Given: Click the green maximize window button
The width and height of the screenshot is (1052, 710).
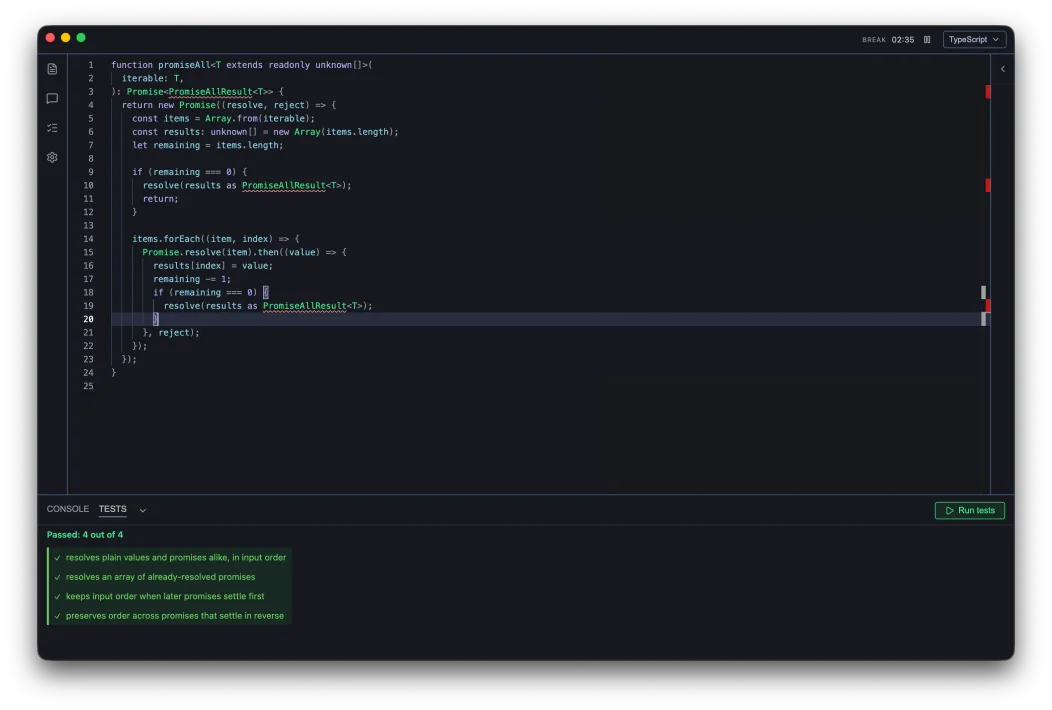Looking at the screenshot, I should [81, 38].
